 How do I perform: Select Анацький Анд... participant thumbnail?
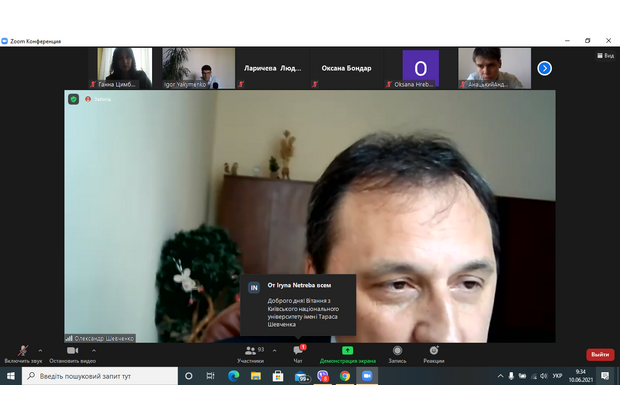[494, 68]
